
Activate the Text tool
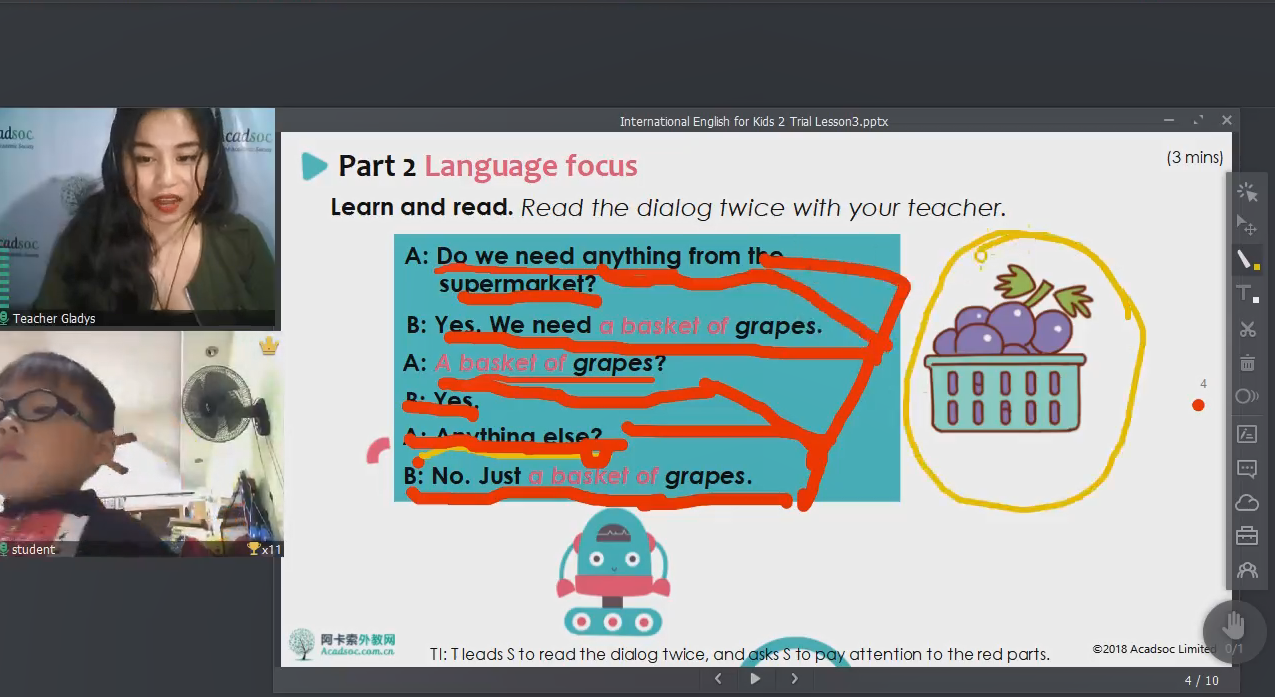click(x=1247, y=294)
